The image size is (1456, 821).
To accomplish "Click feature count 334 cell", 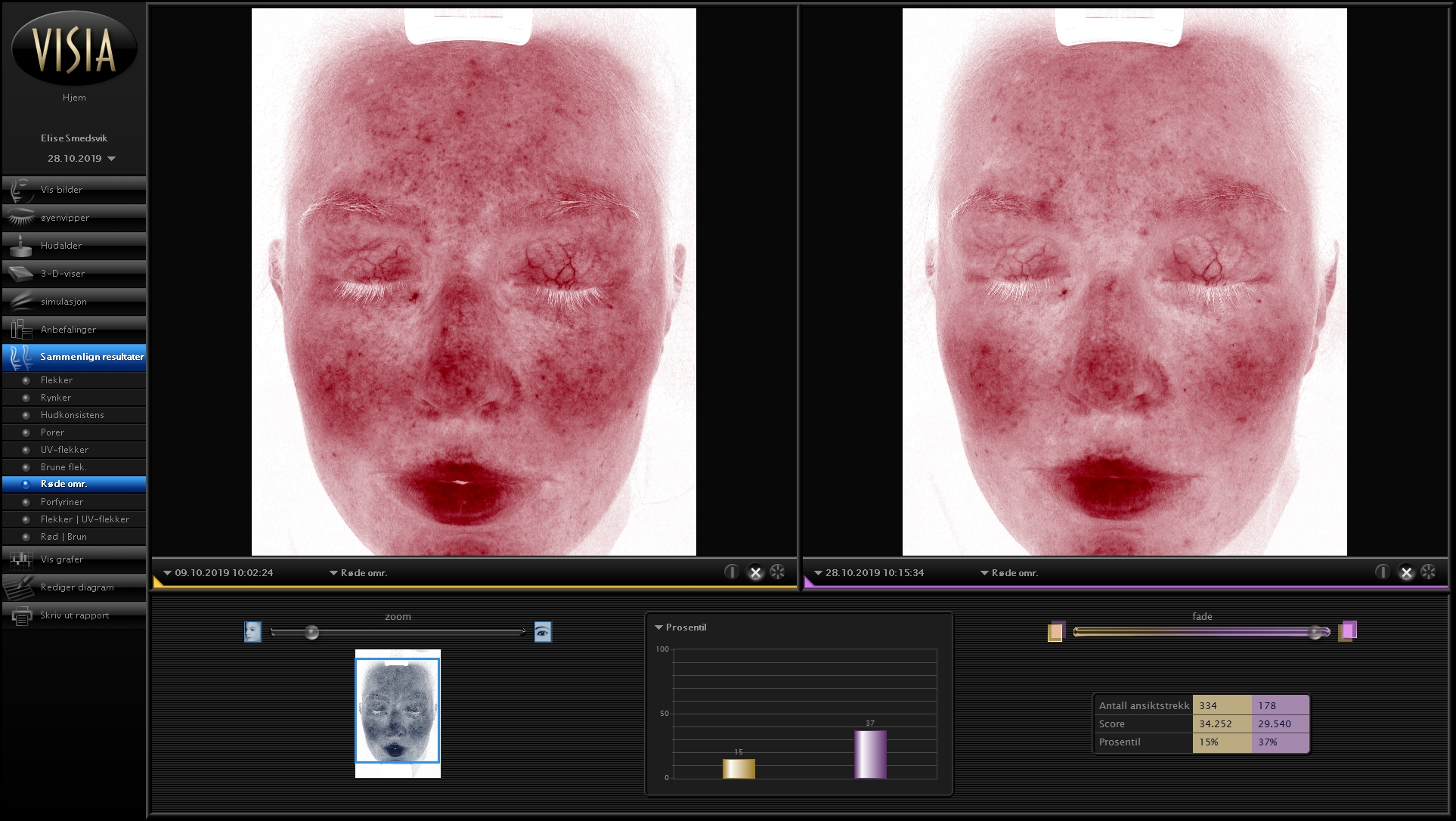I will pos(1222,705).
